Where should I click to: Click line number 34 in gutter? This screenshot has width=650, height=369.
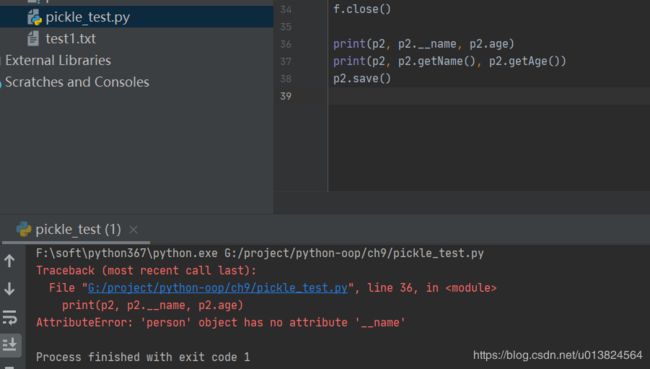tap(286, 9)
